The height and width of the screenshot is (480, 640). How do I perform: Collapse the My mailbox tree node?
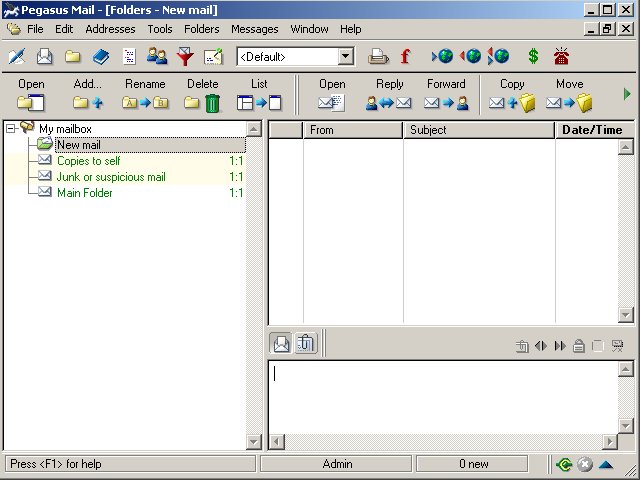click(x=11, y=129)
